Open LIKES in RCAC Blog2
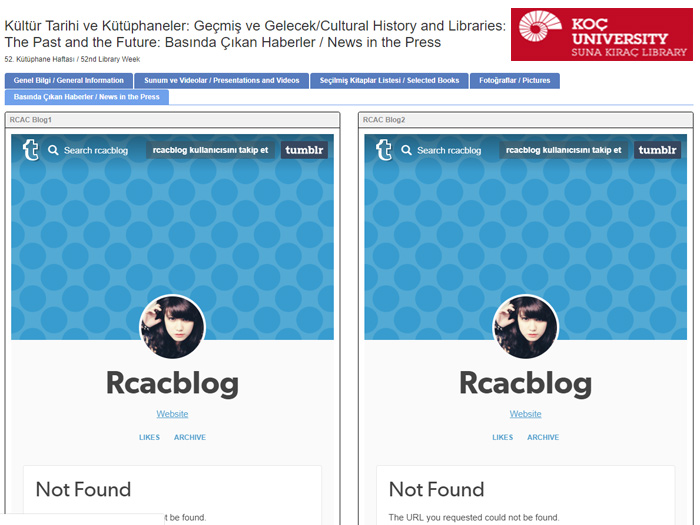Screen dimensions: 700x525 502,438
